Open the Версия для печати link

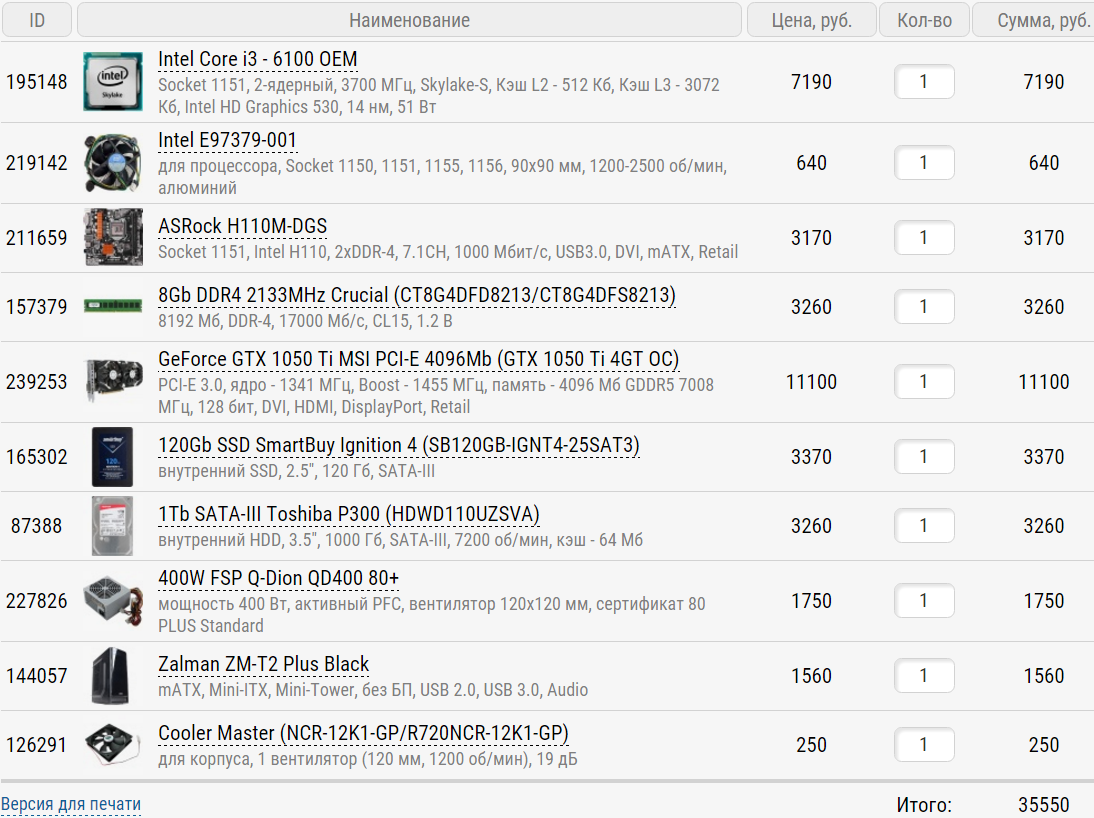[x=70, y=804]
